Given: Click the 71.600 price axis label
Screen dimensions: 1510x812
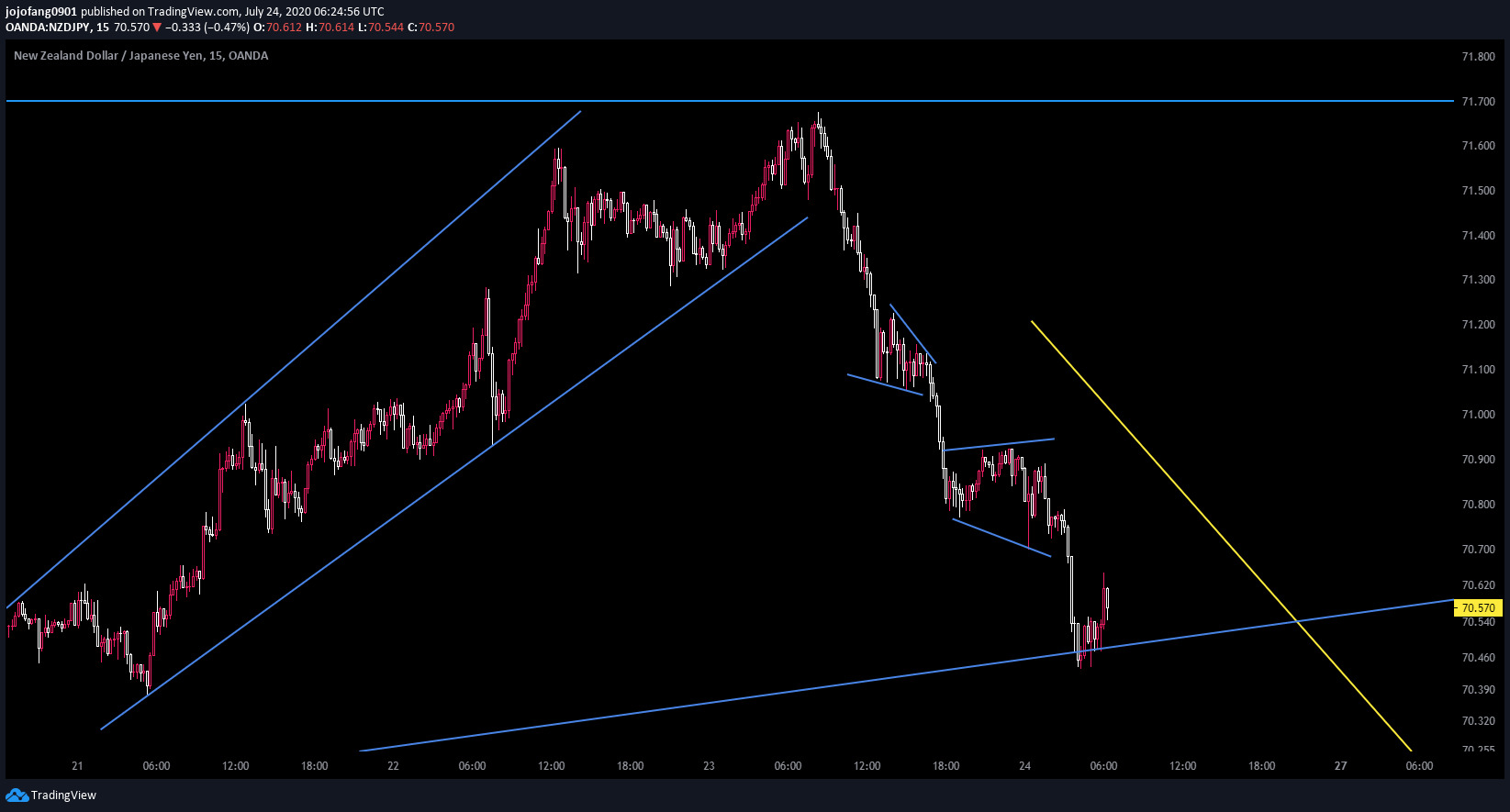Looking at the screenshot, I should (x=1478, y=146).
